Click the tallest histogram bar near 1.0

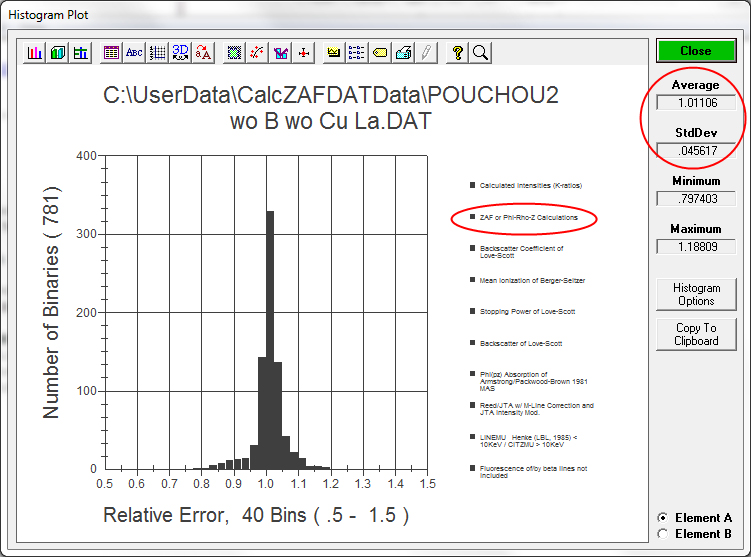(x=269, y=340)
